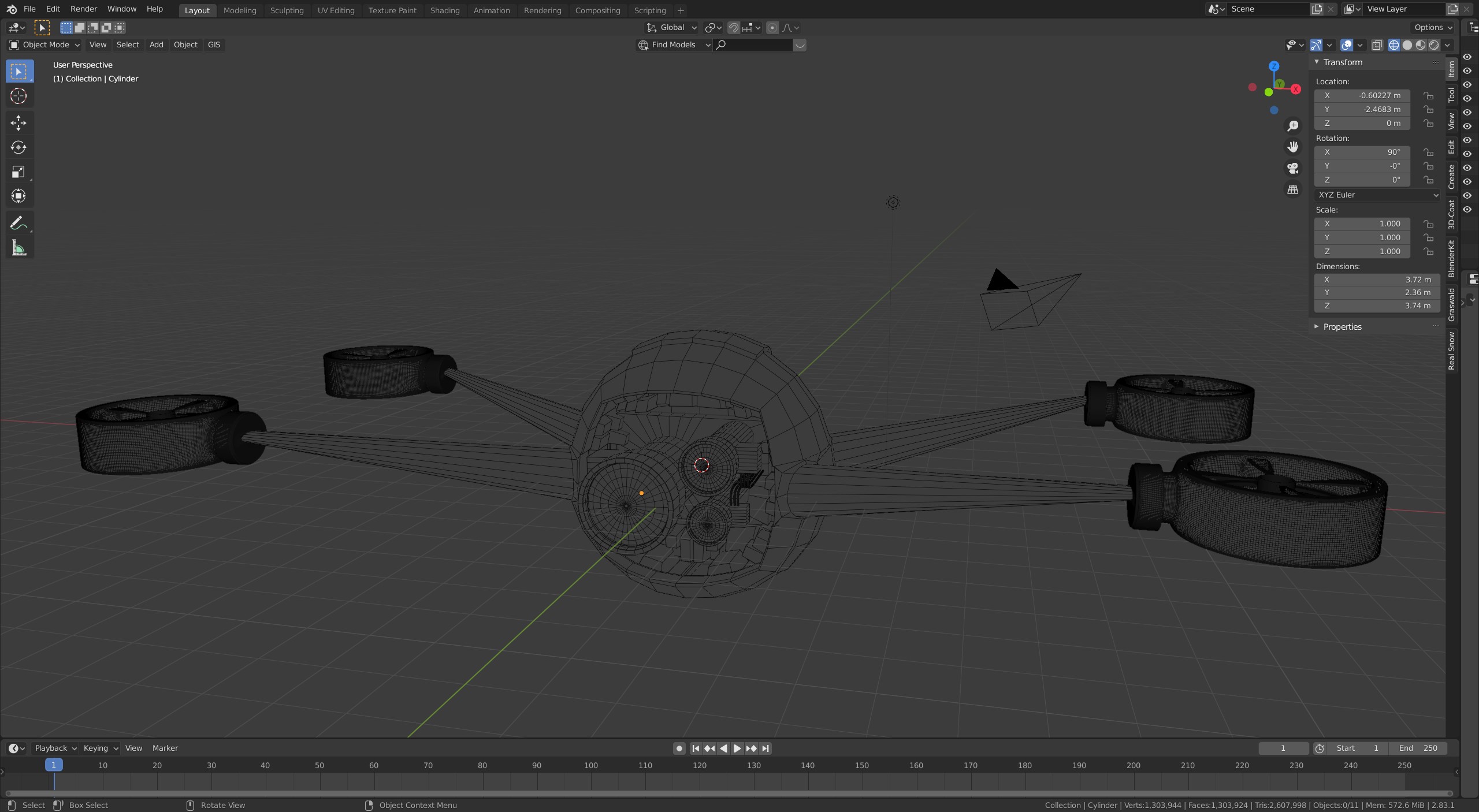
Task: Select the Move tool
Action: point(18,122)
